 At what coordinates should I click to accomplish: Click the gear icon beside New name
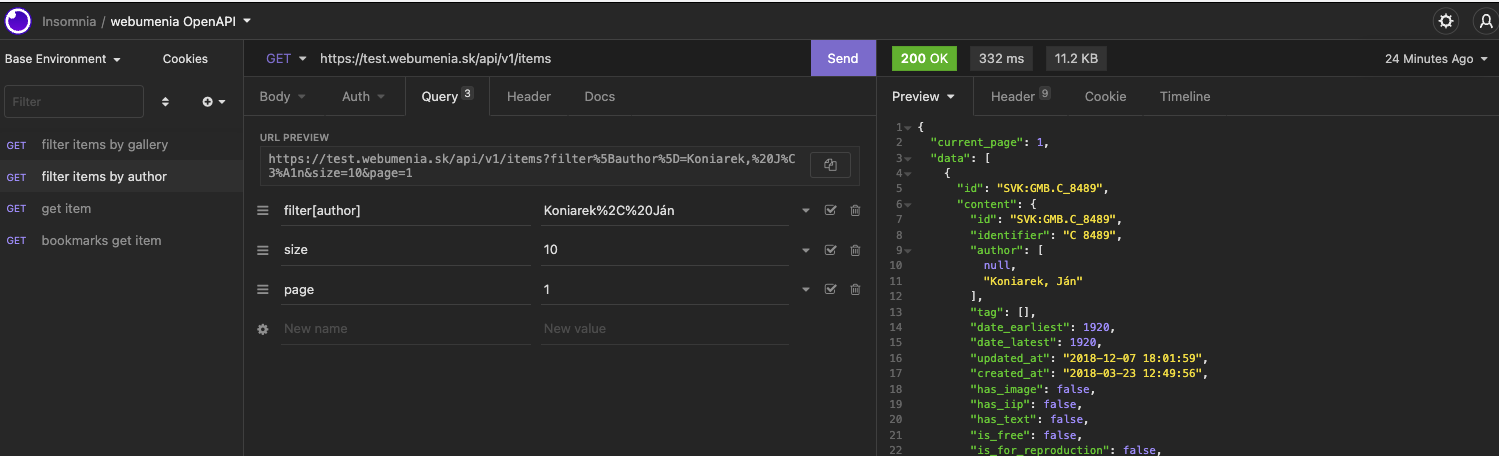263,329
